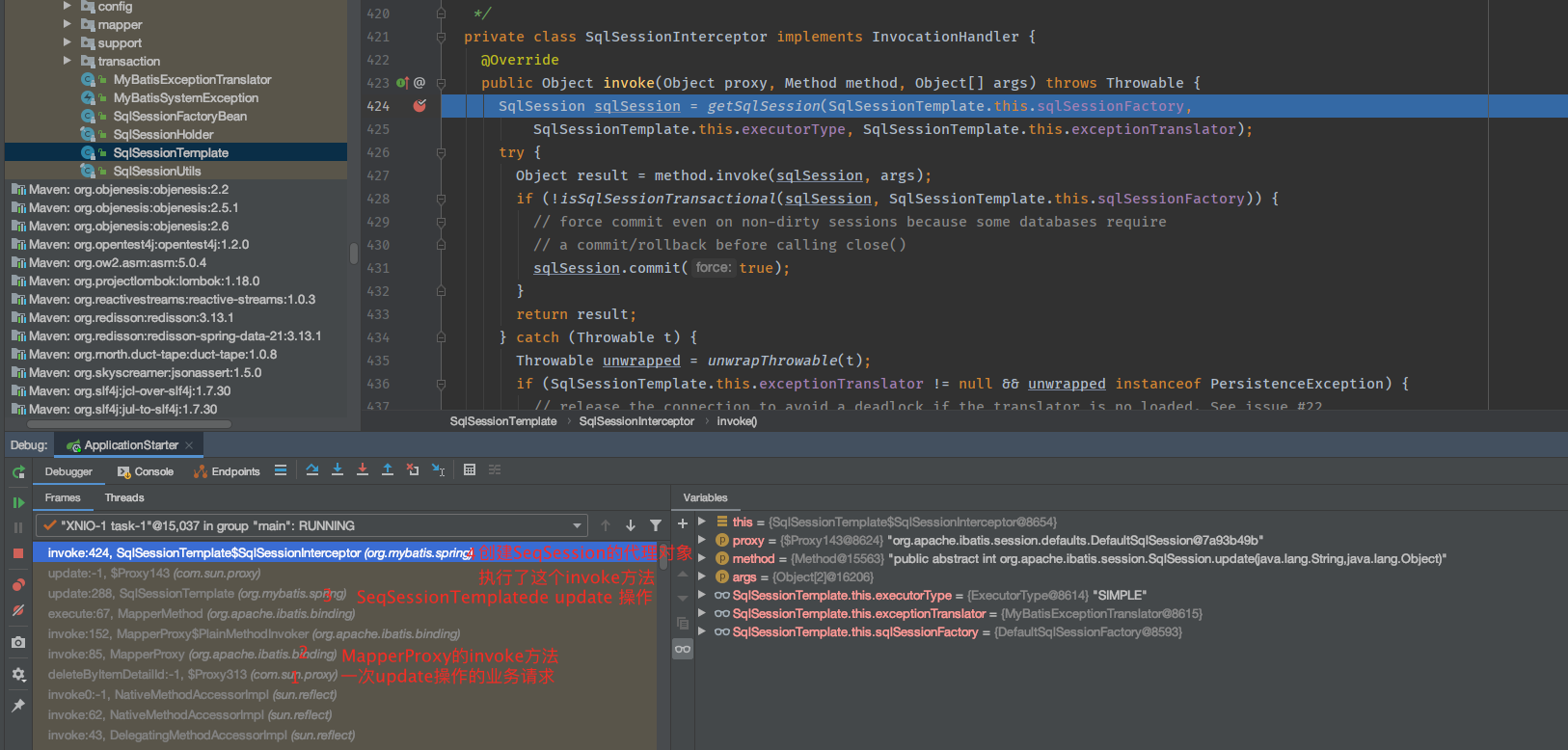
Task: Expand the config package
Action: click(68, 6)
